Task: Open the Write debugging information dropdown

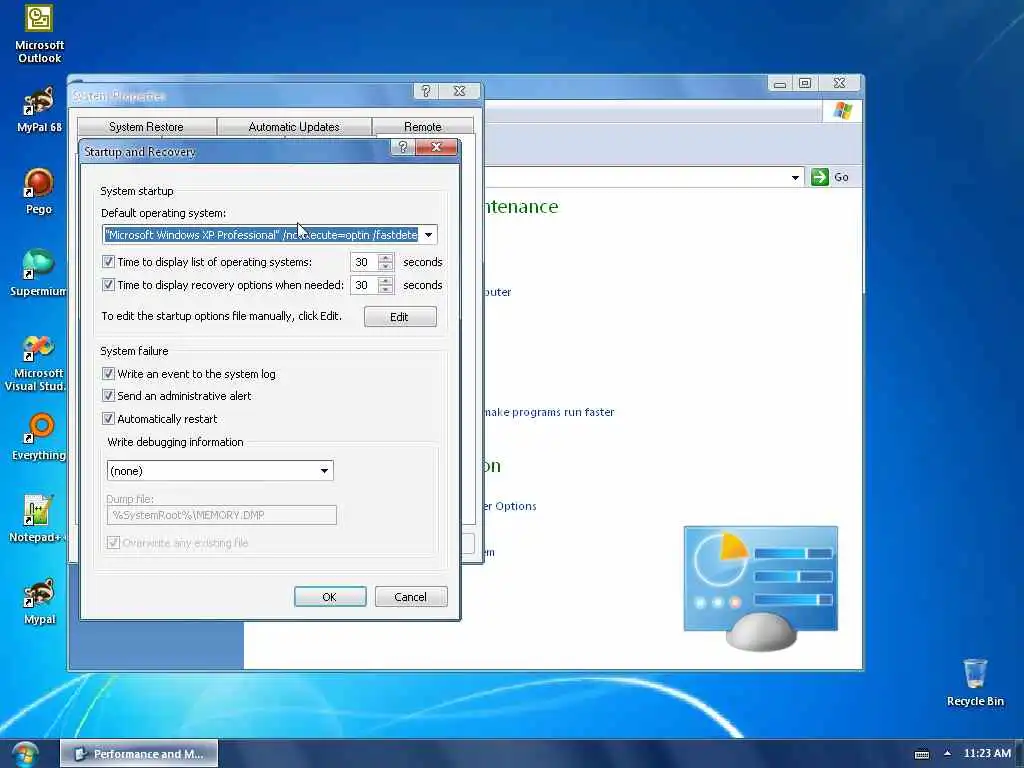Action: (x=324, y=471)
